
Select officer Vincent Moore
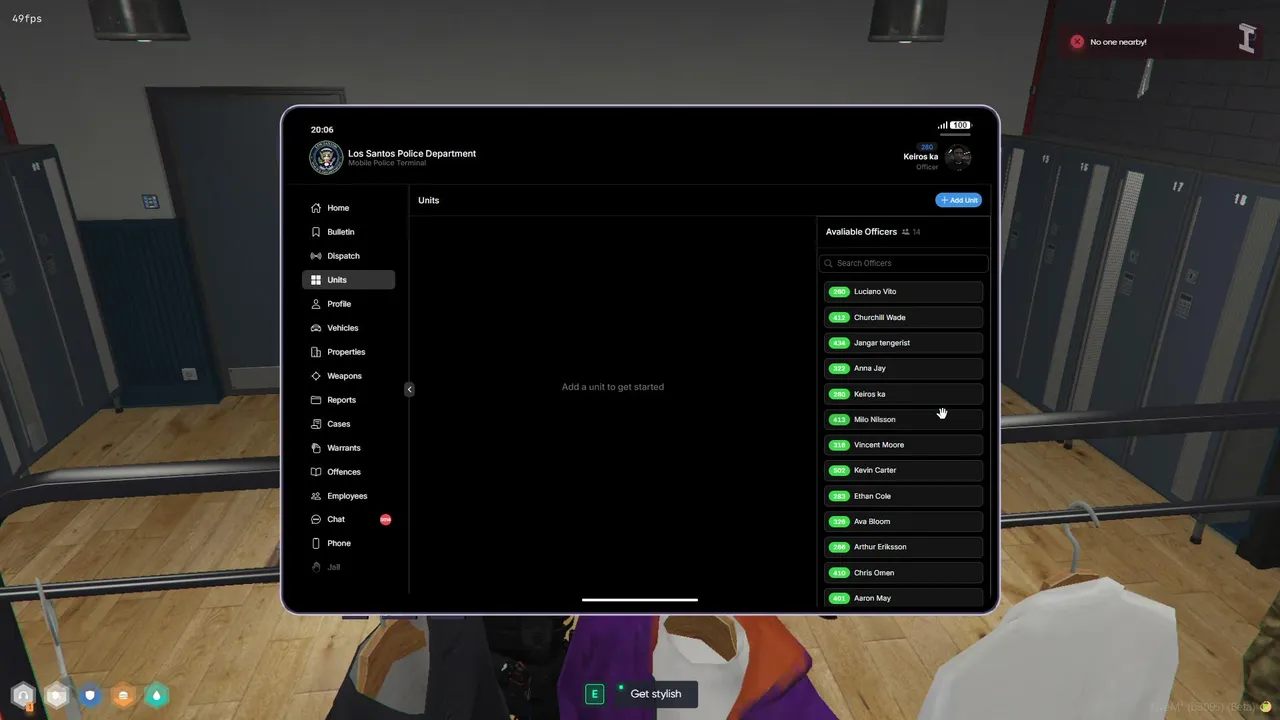click(x=904, y=445)
